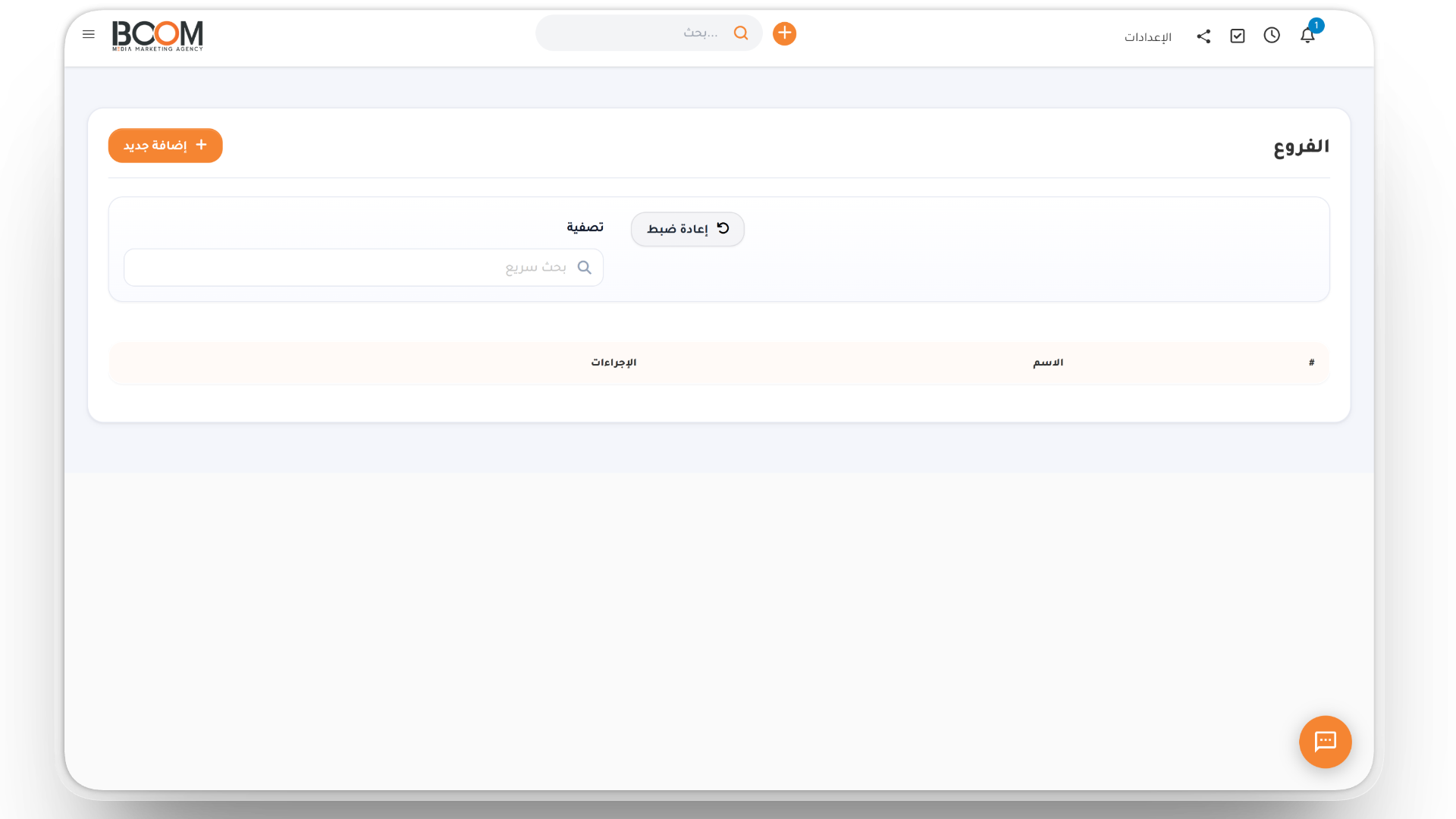Click the بحث سريع quick search field

(363, 268)
